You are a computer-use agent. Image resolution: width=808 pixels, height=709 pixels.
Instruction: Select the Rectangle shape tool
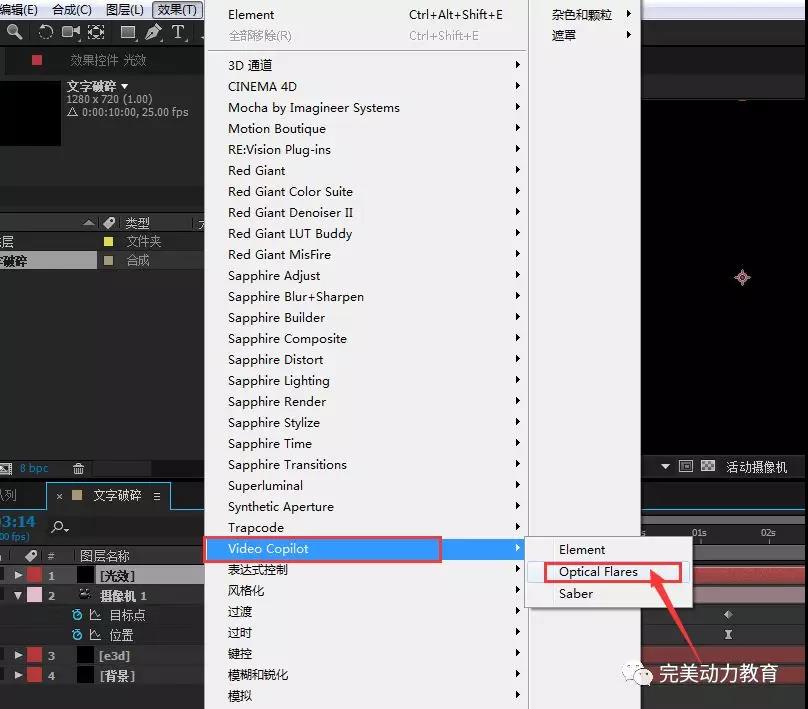point(128,32)
